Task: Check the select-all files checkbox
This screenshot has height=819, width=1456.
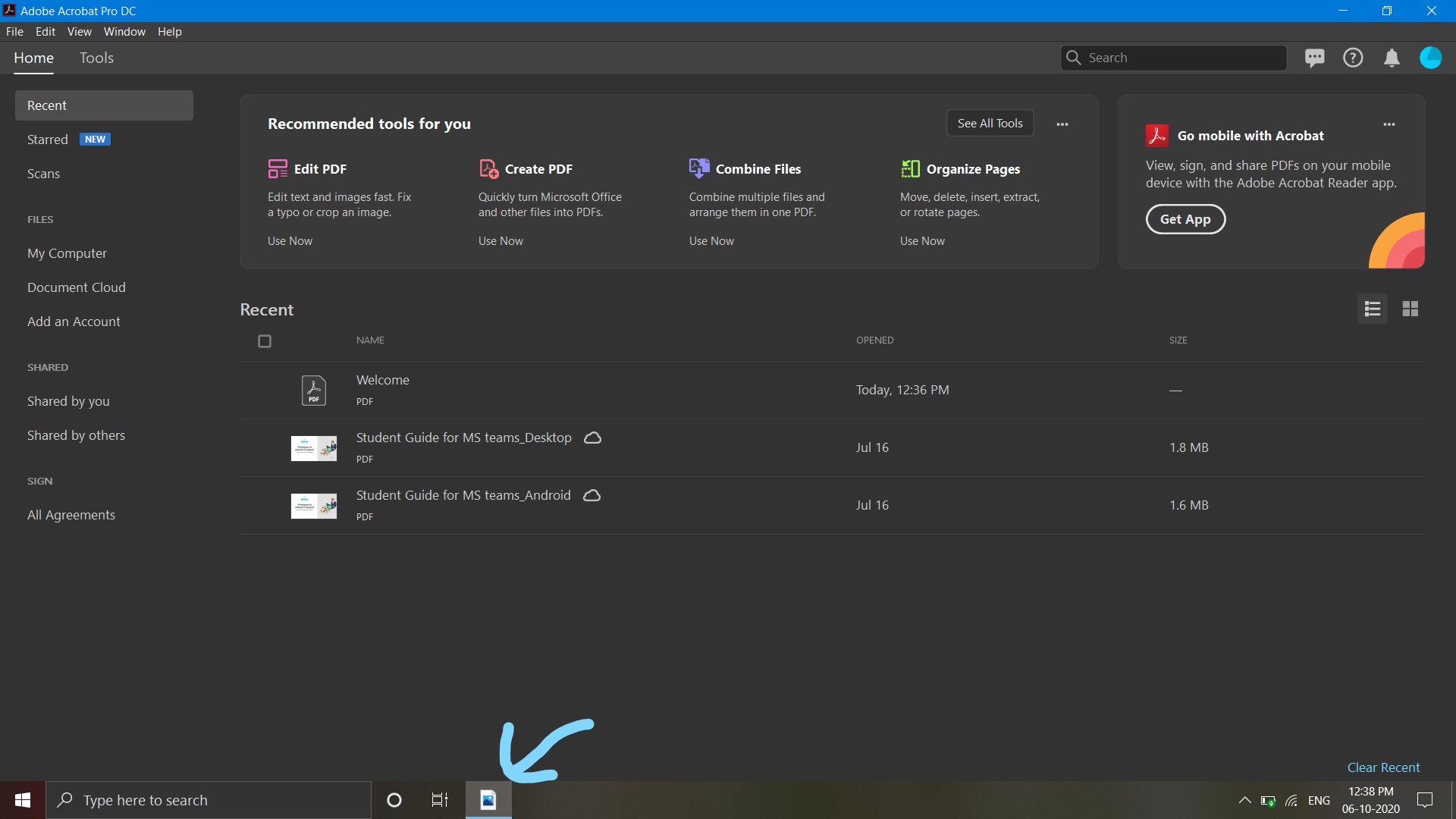Action: tap(265, 341)
